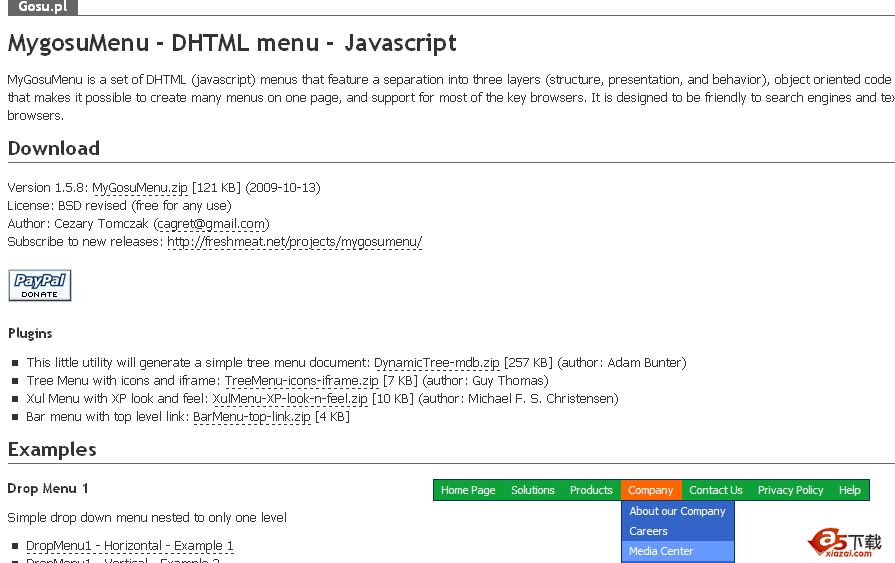Select Products in the green menu

591,490
